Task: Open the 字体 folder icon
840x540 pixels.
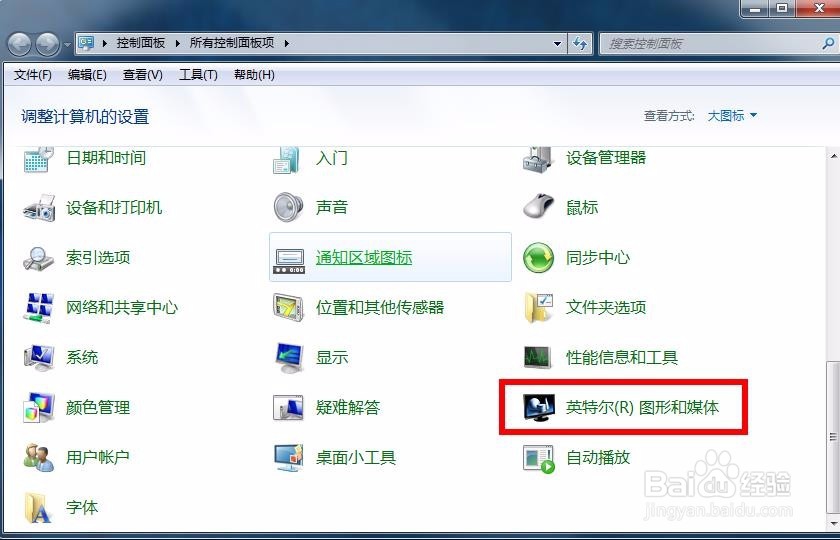Action: [39, 507]
